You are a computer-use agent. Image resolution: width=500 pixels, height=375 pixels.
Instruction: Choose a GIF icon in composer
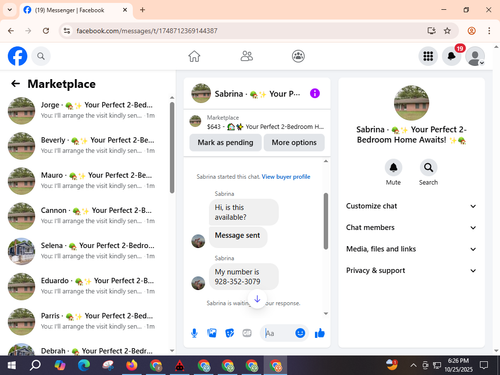tap(247, 333)
